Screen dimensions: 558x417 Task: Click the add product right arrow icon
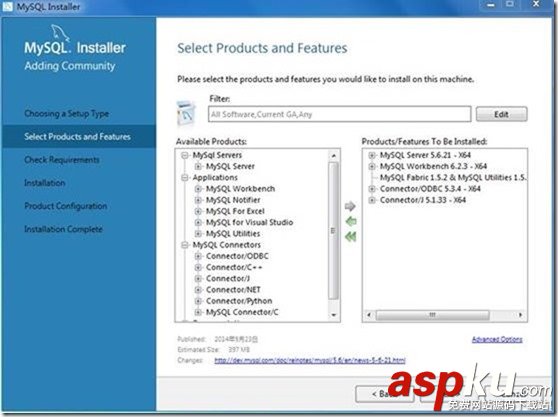pos(350,206)
